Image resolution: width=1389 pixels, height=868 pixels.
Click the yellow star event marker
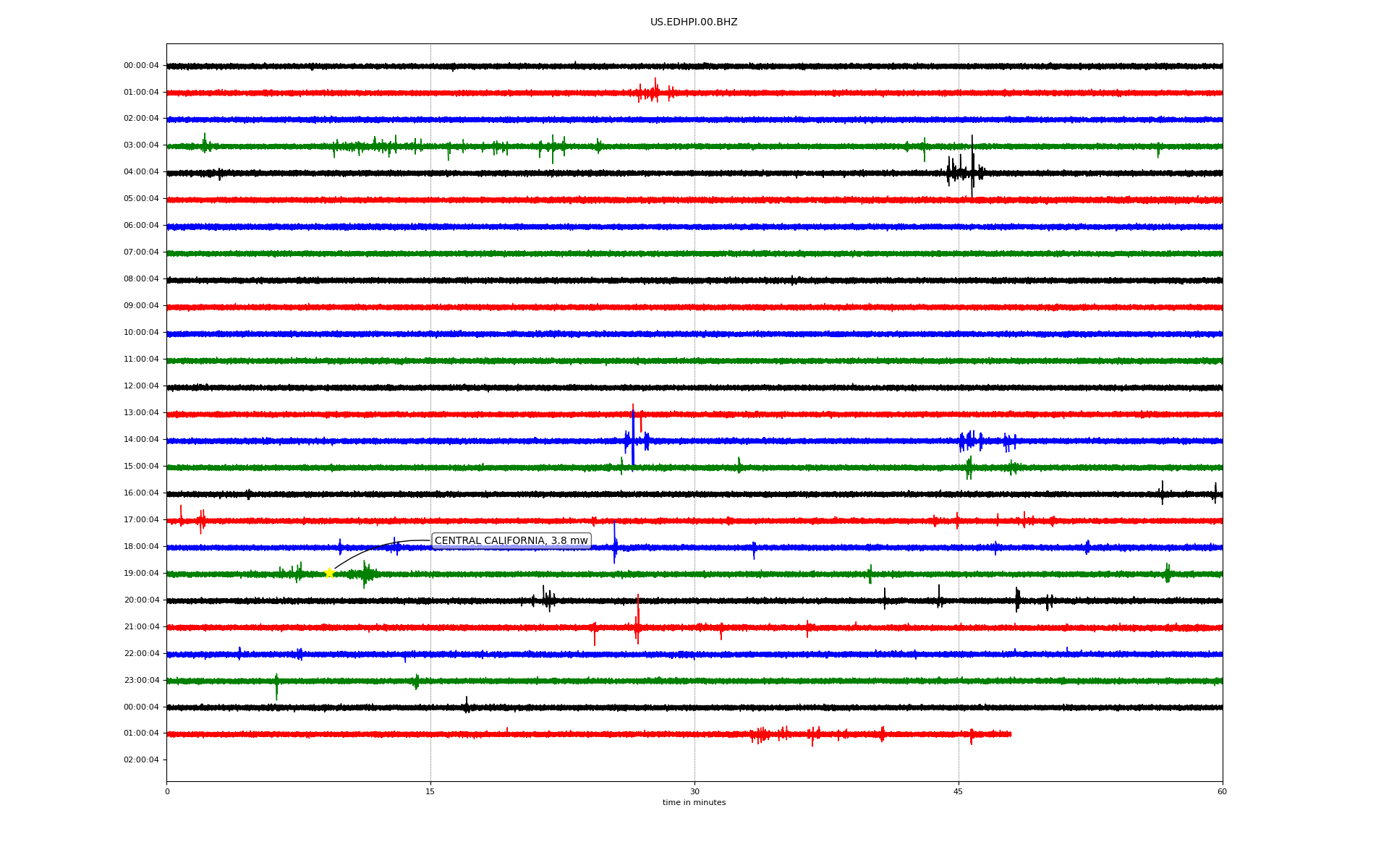pyautogui.click(x=329, y=573)
